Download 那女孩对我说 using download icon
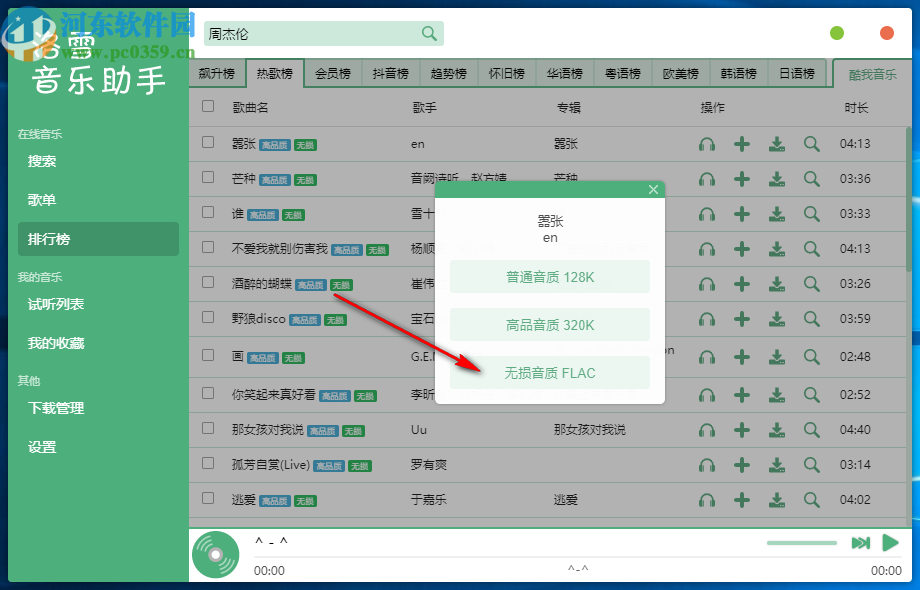 pos(777,430)
